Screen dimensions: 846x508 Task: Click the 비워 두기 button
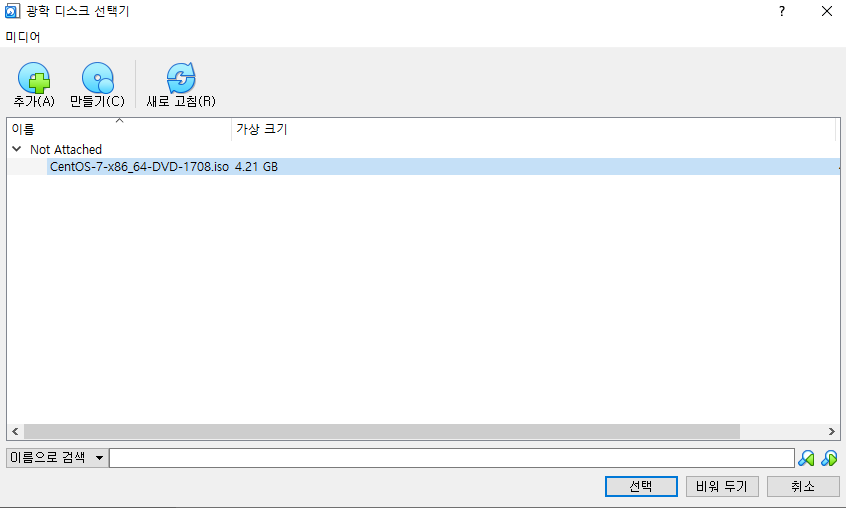722,486
